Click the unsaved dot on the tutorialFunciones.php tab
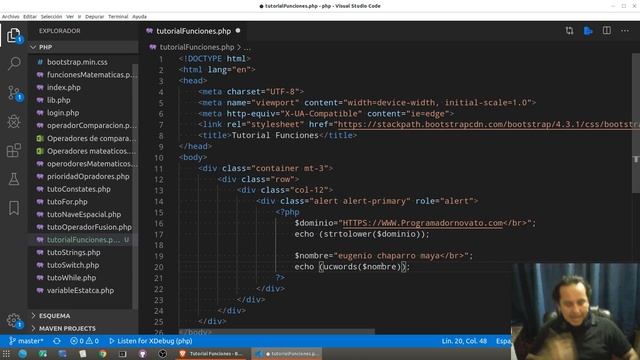640x360 pixels. click(238, 31)
